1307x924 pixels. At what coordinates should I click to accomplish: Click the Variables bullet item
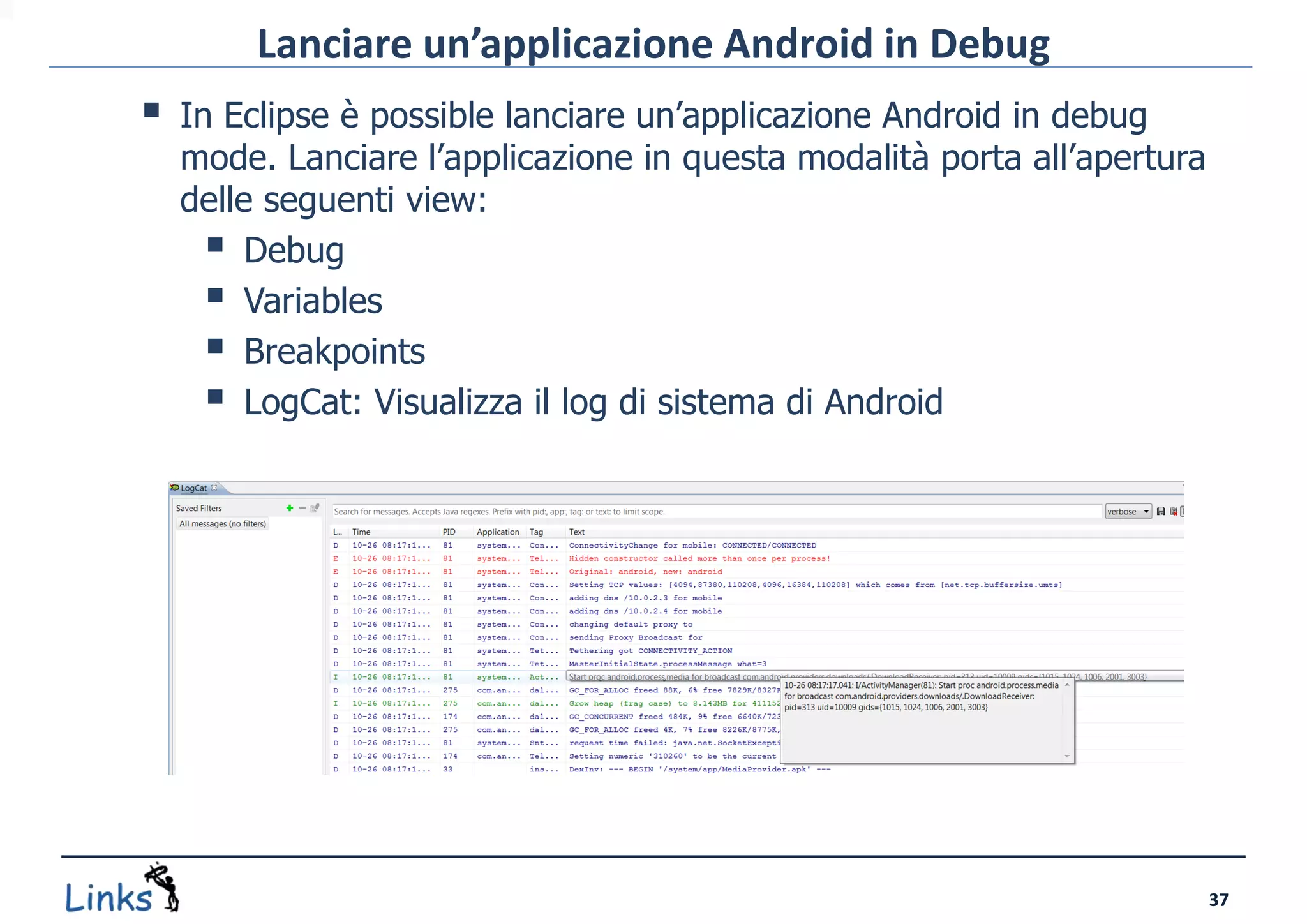313,301
